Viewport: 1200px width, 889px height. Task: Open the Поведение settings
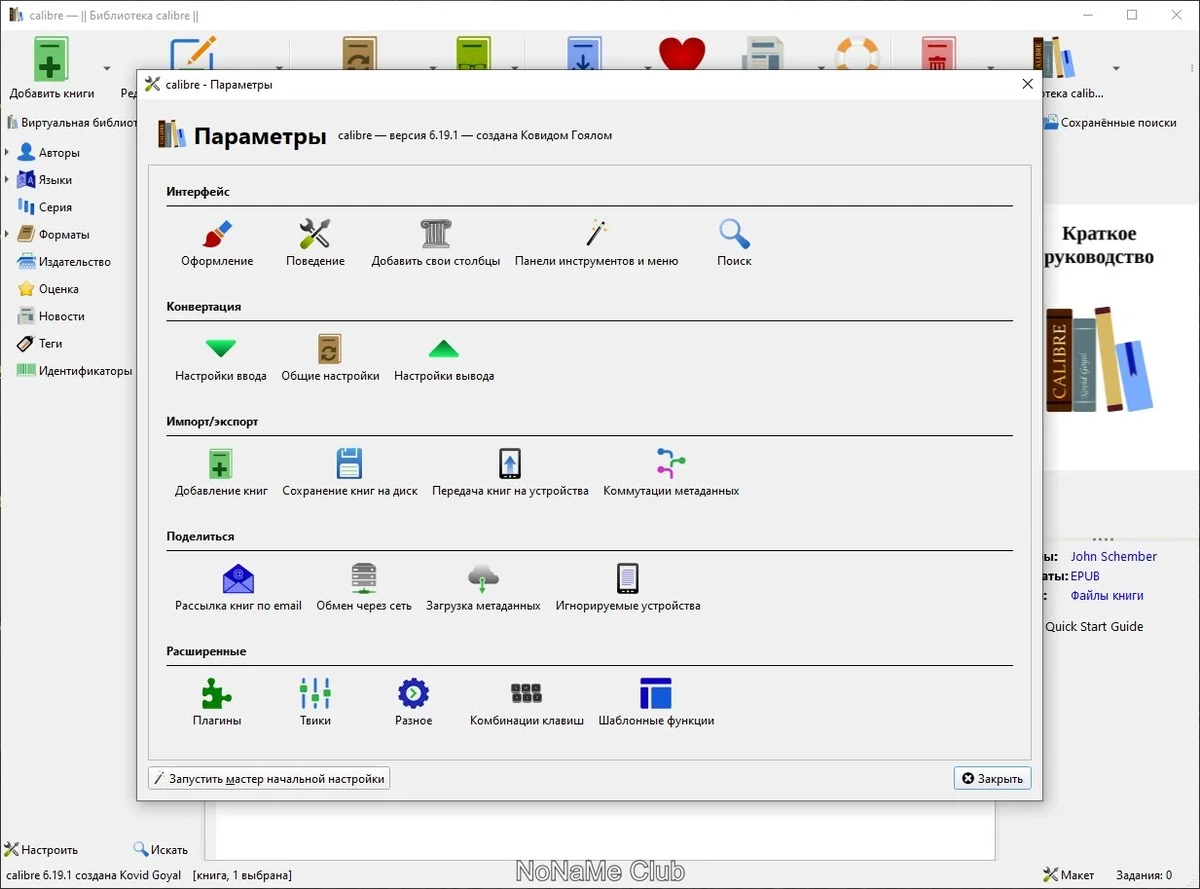tap(315, 243)
